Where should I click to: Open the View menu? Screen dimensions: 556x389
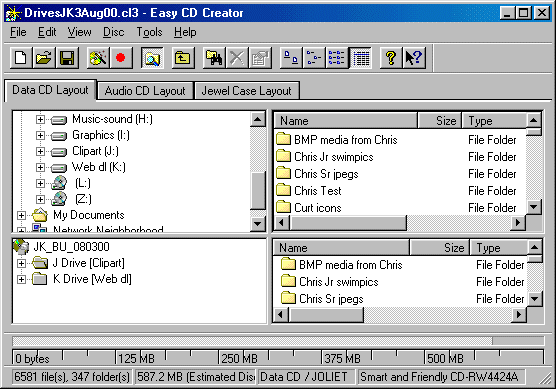point(79,32)
